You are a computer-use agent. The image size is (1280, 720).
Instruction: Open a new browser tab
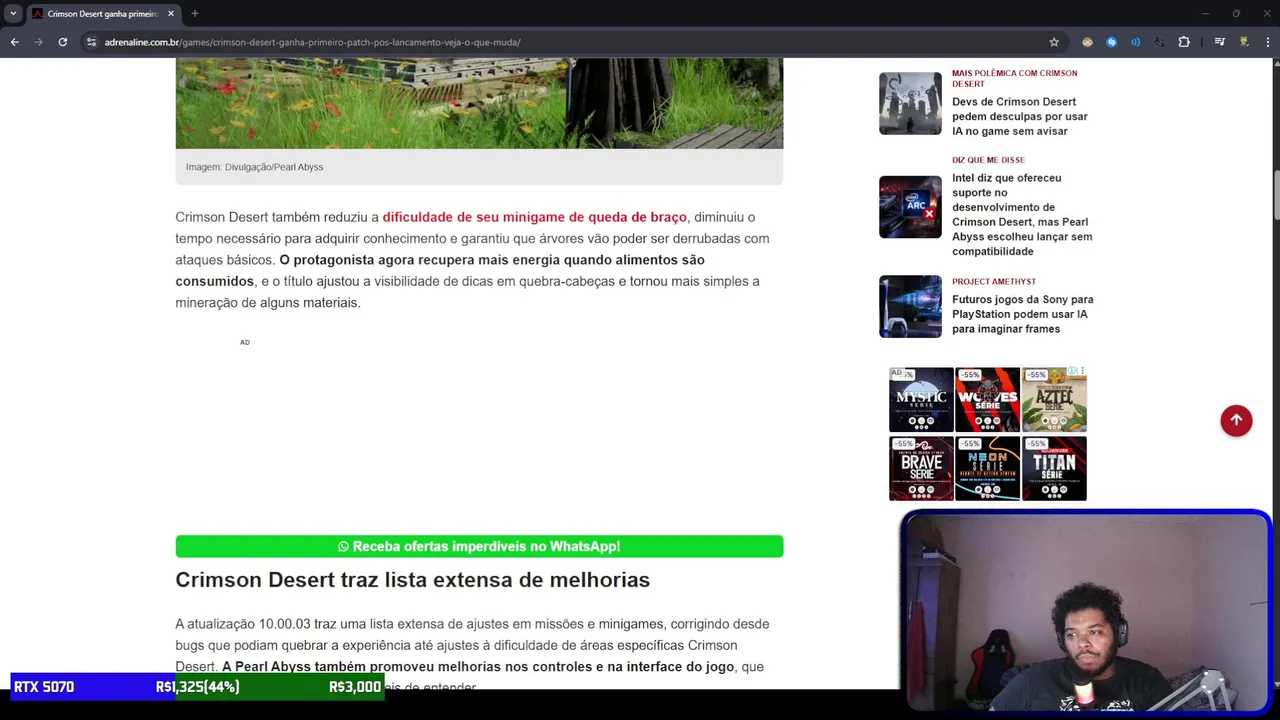(x=195, y=14)
